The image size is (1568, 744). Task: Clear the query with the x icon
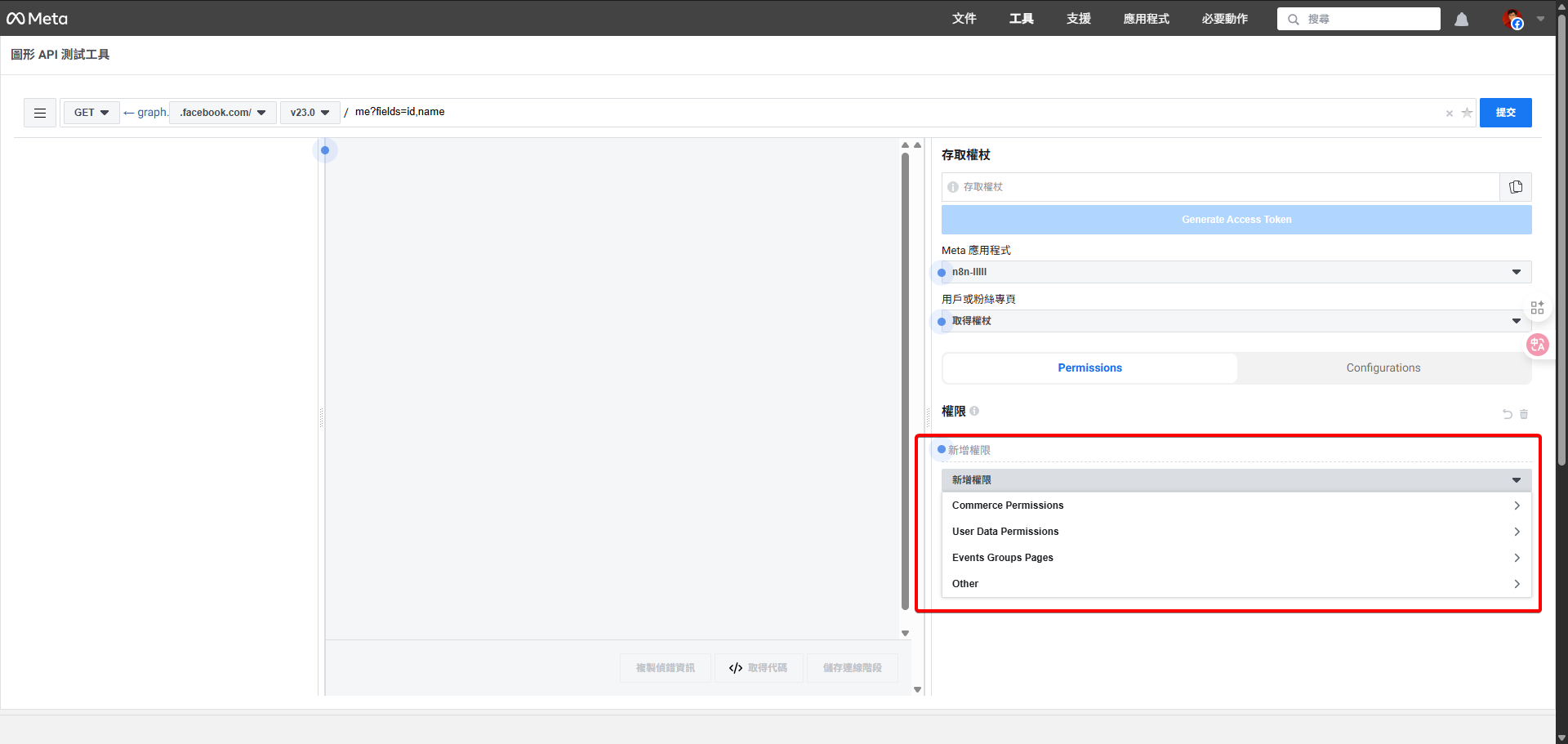coord(1449,114)
